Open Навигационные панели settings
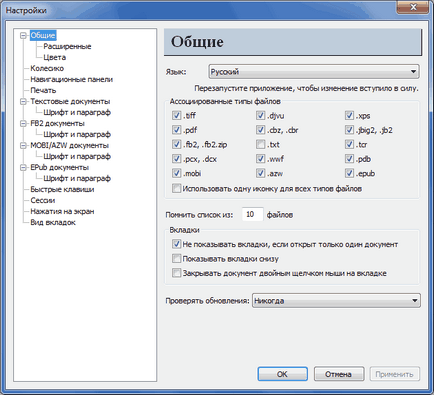This screenshot has width=434, height=395. tap(72, 79)
